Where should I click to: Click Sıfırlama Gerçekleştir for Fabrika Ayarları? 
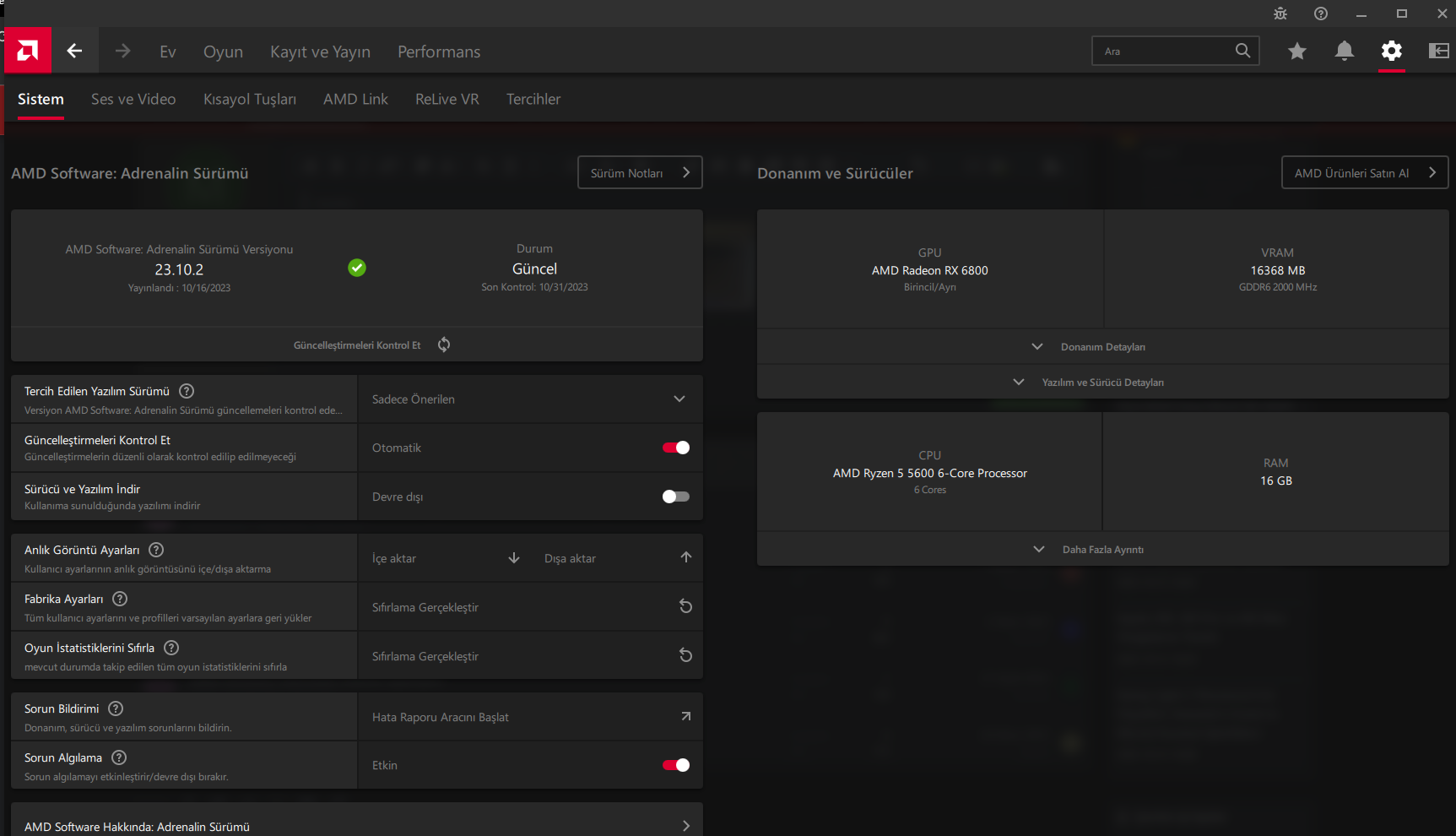coord(425,607)
